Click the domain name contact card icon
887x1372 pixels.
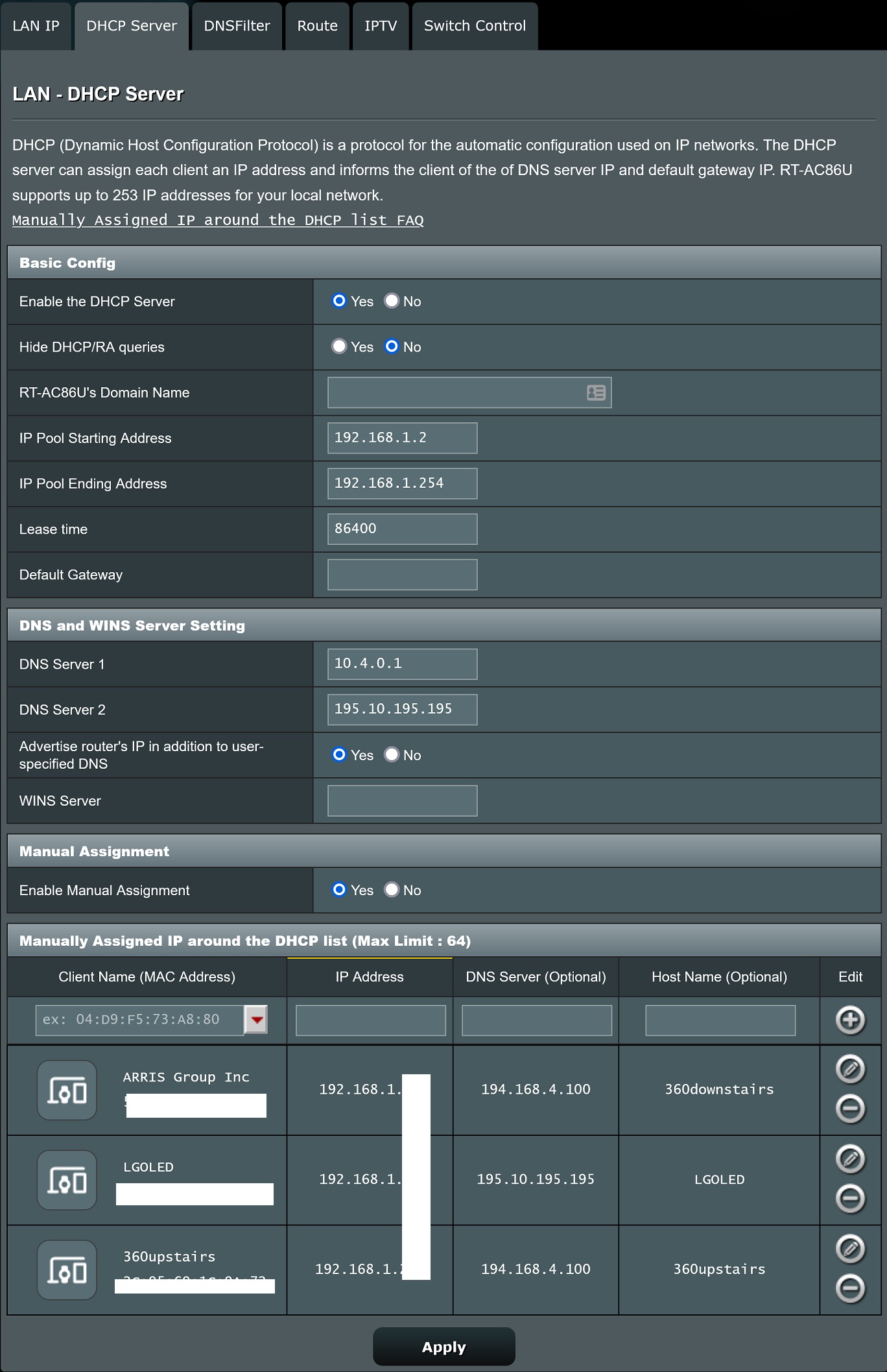[x=596, y=392]
